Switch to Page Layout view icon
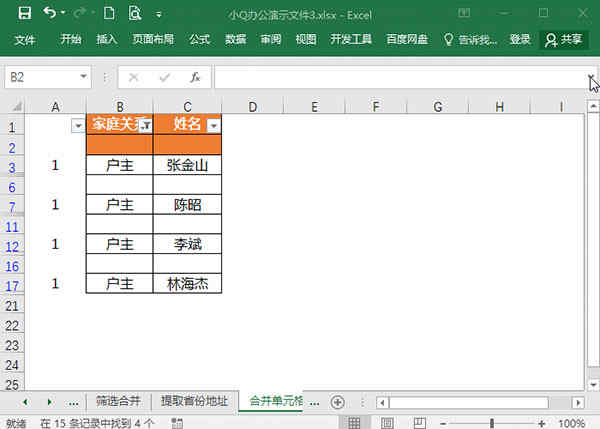Image resolution: width=600 pixels, height=429 pixels. point(387,423)
